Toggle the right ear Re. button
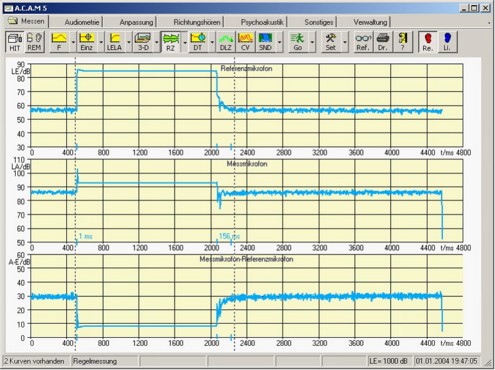This screenshot has width=495, height=370. coord(428,42)
